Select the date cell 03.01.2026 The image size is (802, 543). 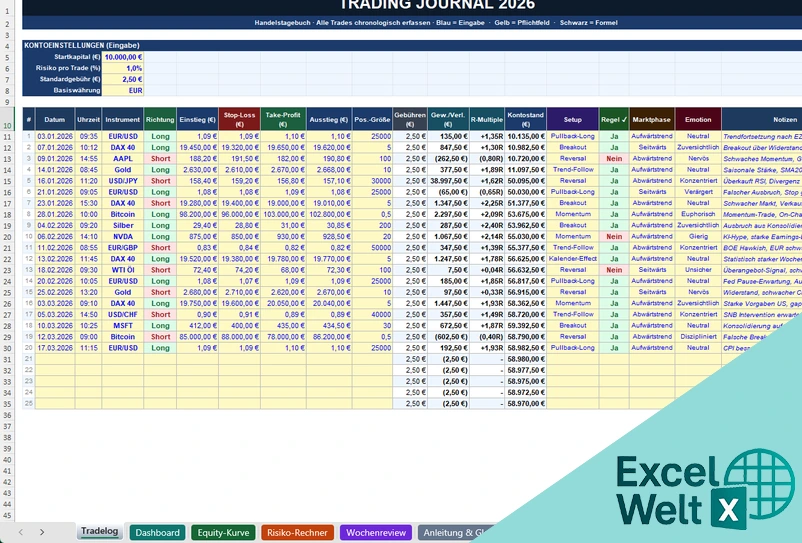(55, 137)
